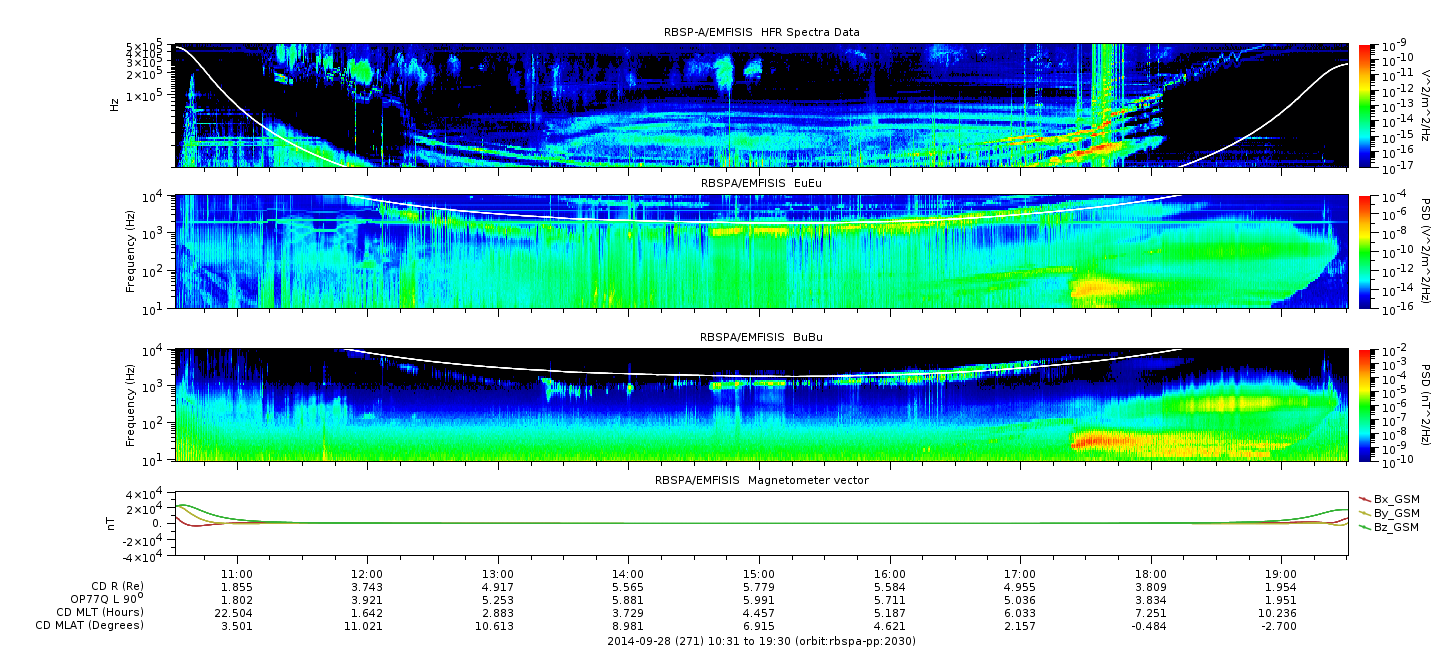Click the 11:00 time axis label

pos(236,571)
